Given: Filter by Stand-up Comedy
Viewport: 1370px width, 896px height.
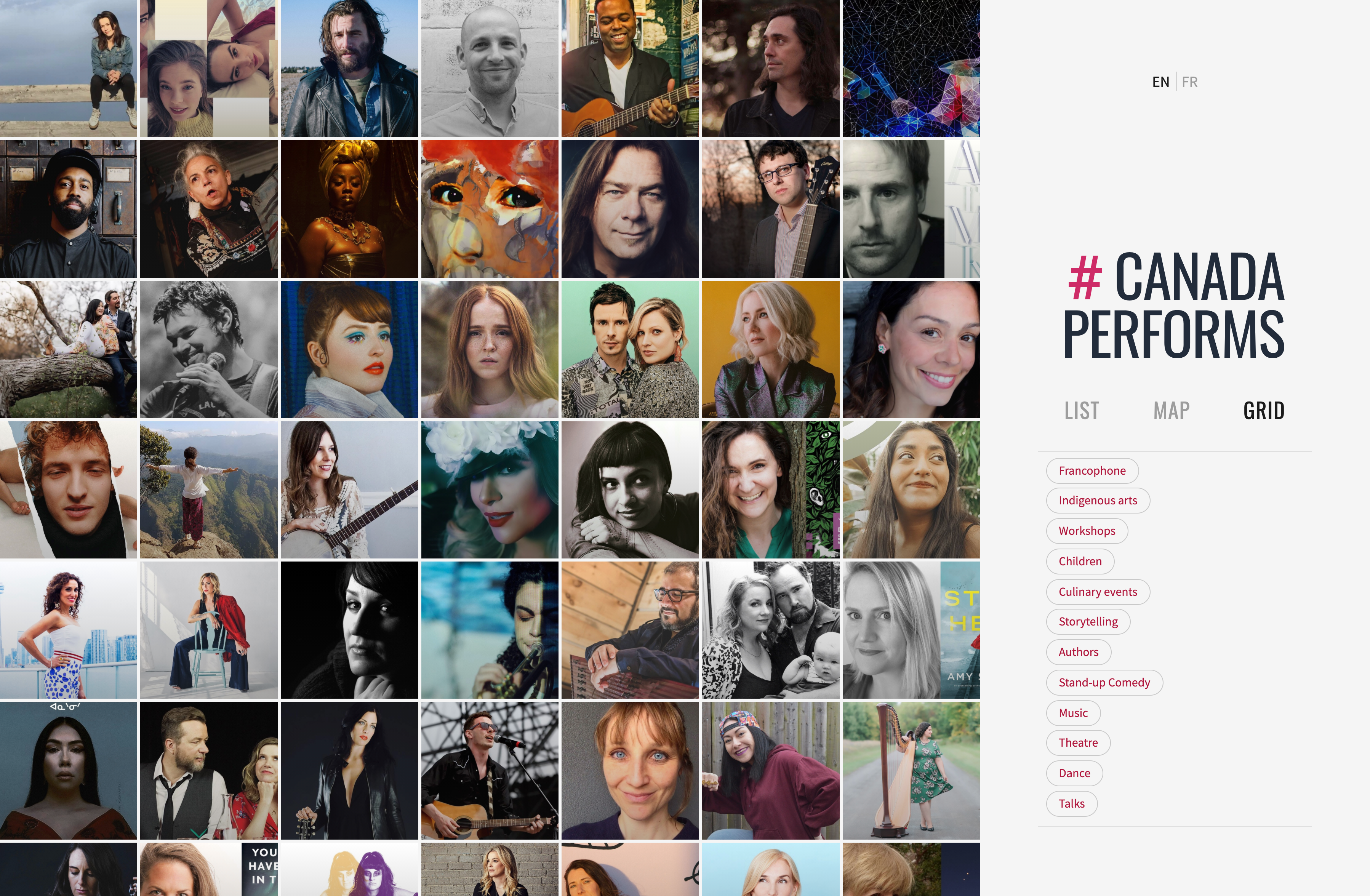Looking at the screenshot, I should 1104,683.
